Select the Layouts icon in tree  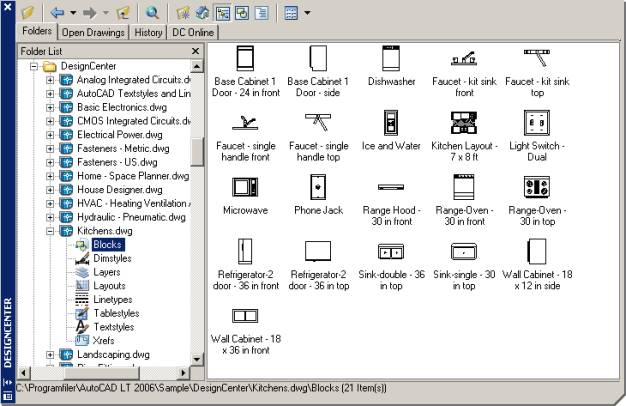point(82,286)
